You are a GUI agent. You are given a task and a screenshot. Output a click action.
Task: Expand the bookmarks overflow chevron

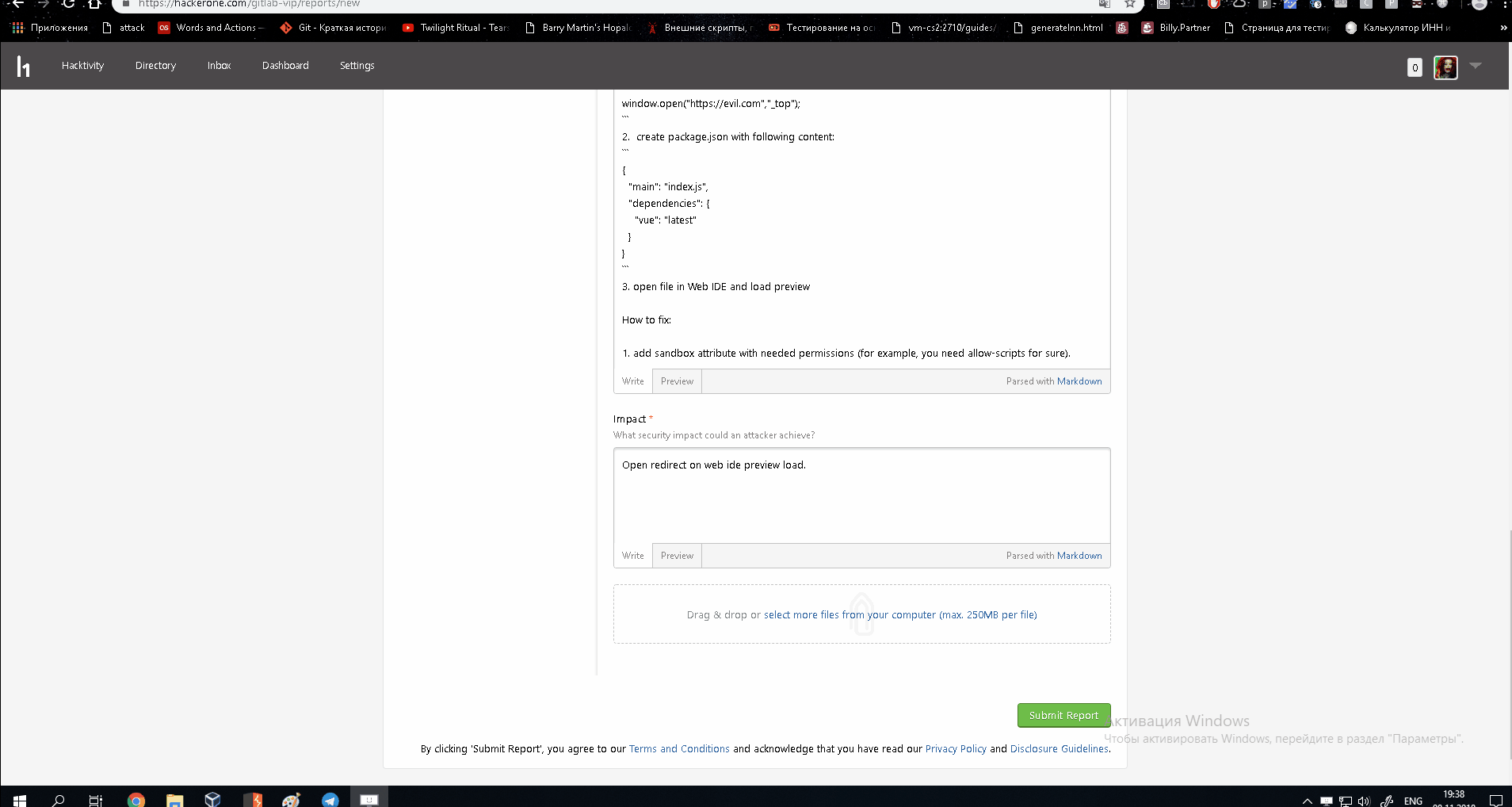1503,28
